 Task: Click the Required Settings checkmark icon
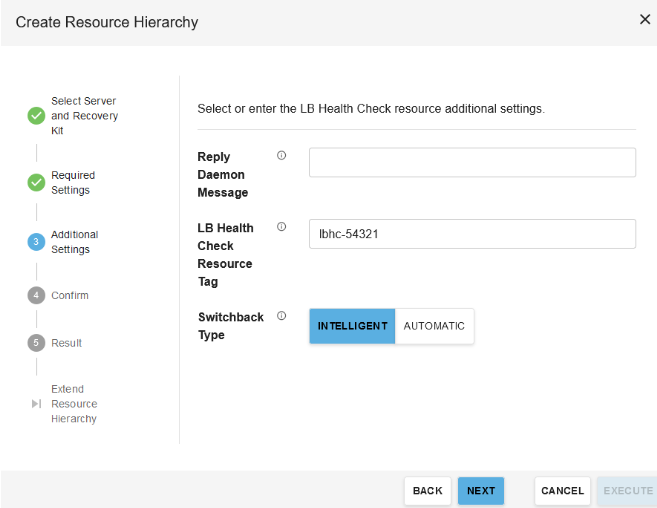[36, 183]
